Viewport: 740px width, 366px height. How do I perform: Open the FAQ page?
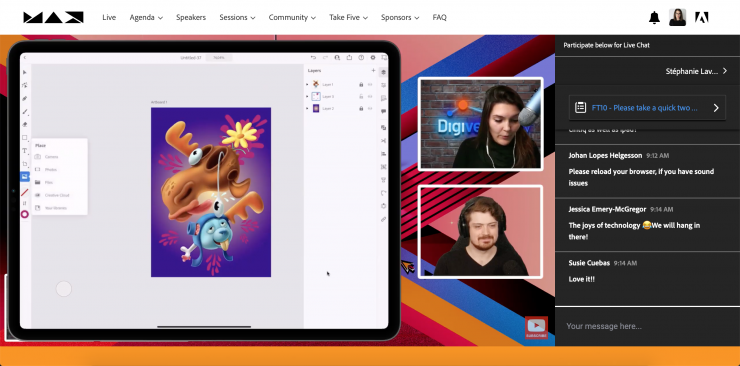[439, 17]
